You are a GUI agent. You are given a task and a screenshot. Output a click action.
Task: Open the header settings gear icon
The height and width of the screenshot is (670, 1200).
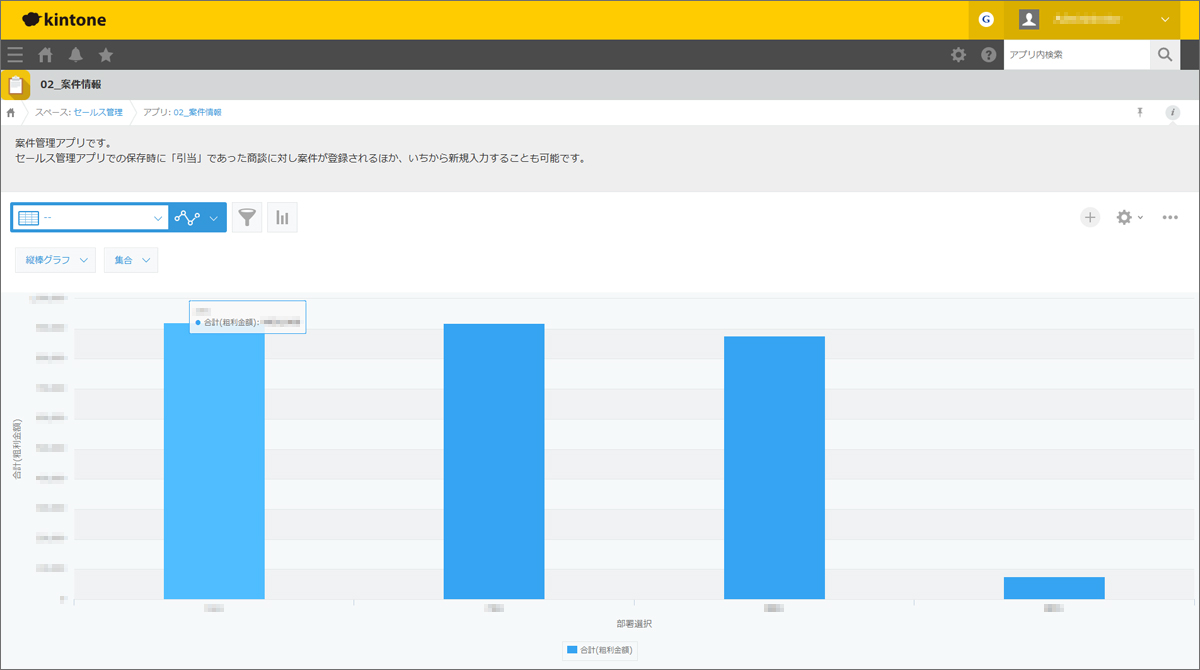coord(958,55)
